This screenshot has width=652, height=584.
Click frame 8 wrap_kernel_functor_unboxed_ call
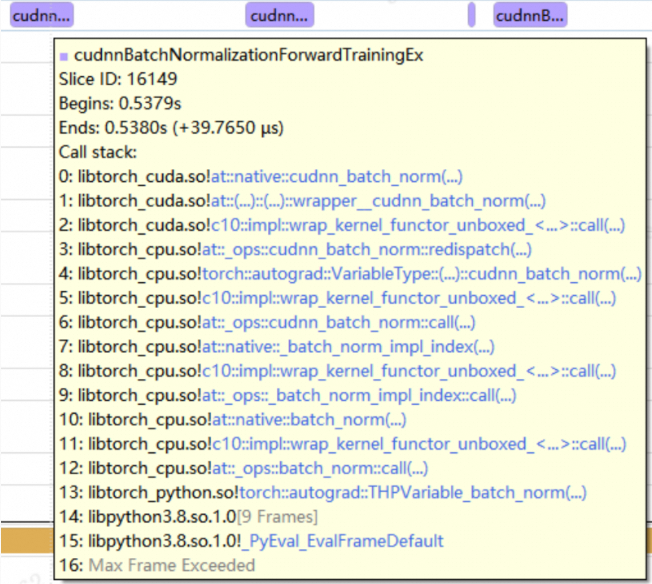(x=337, y=371)
